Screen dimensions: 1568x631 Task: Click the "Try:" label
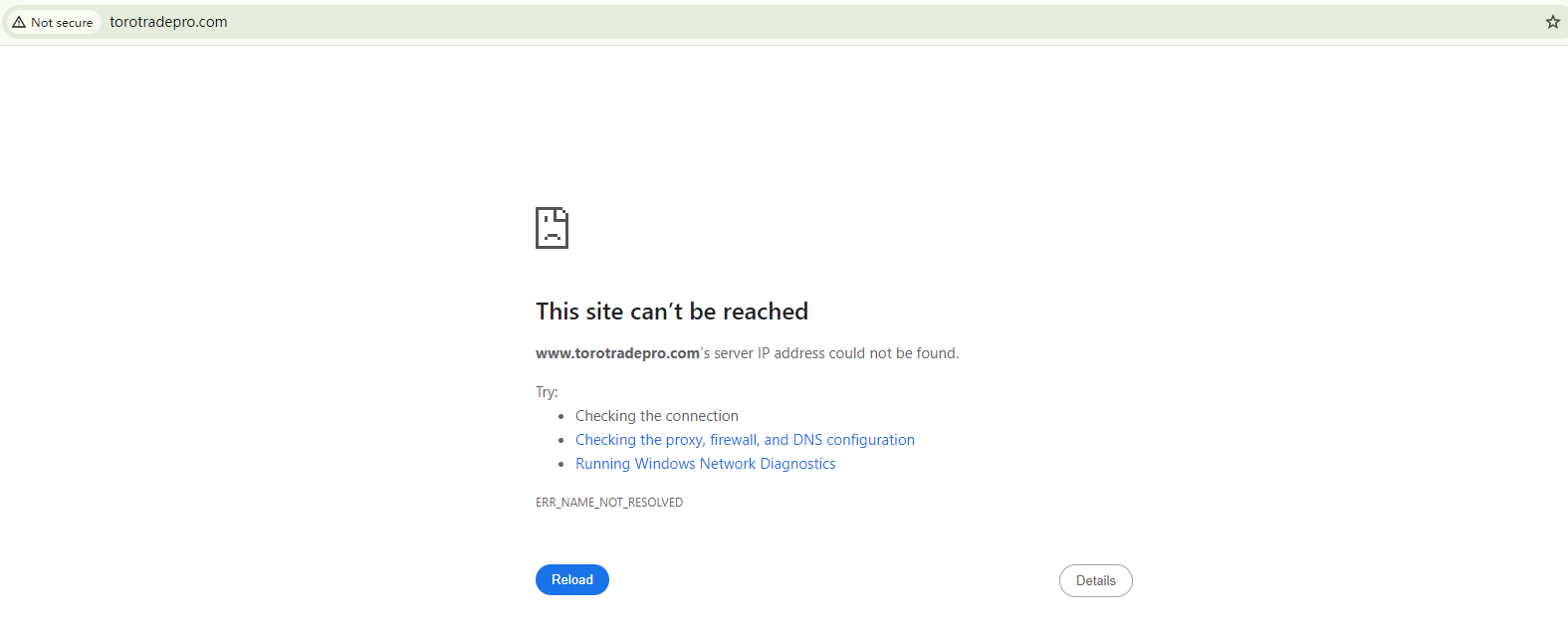coord(547,392)
